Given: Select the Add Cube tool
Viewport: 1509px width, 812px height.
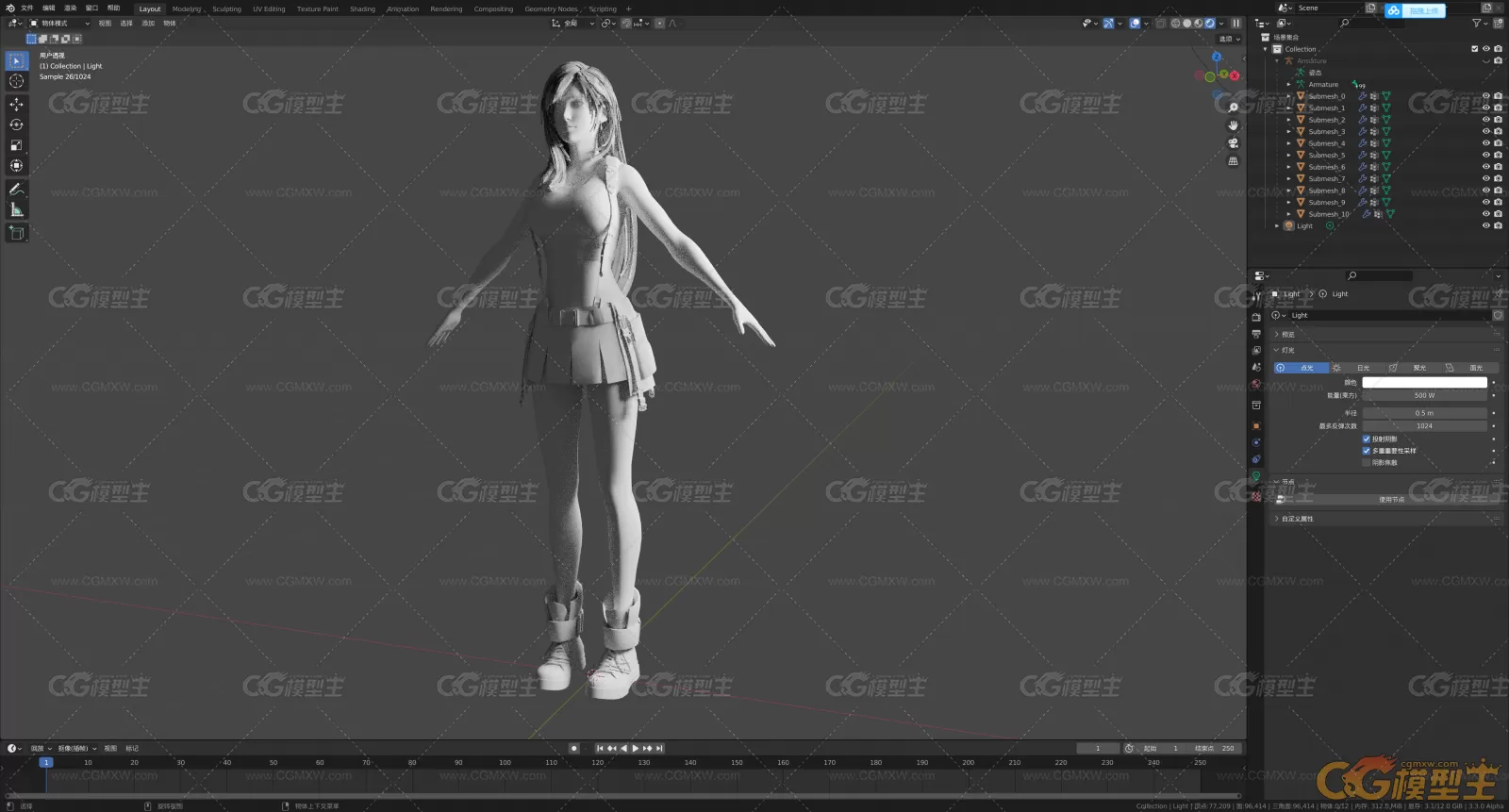Looking at the screenshot, I should pos(16,233).
